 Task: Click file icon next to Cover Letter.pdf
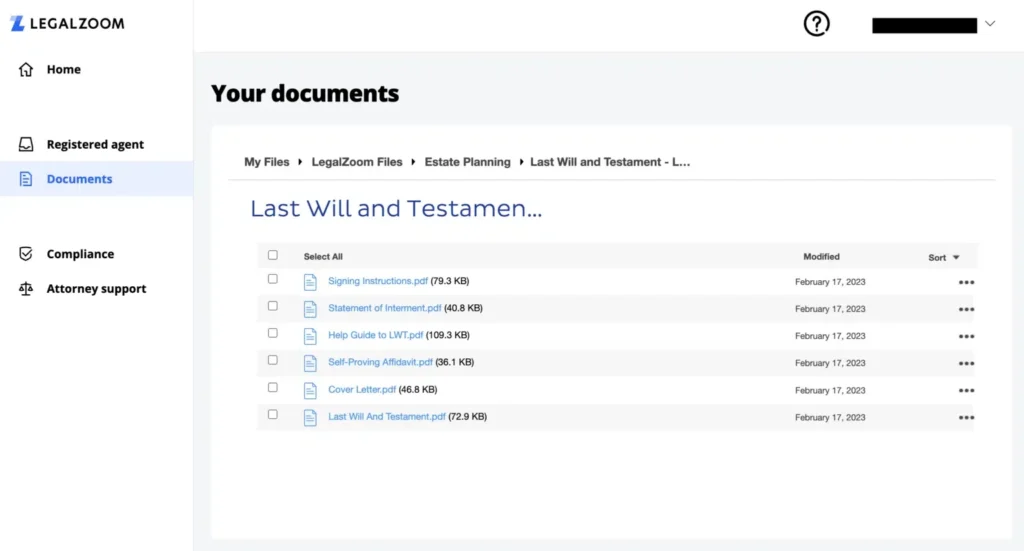click(310, 390)
